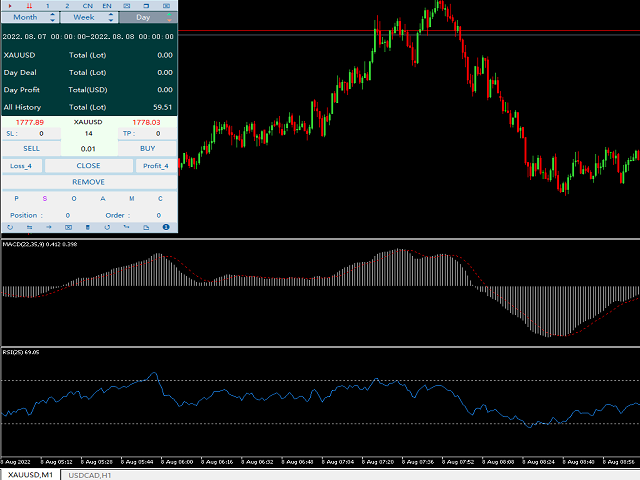Click the ask price 1778.03
640x480 pixels.
click(x=147, y=122)
